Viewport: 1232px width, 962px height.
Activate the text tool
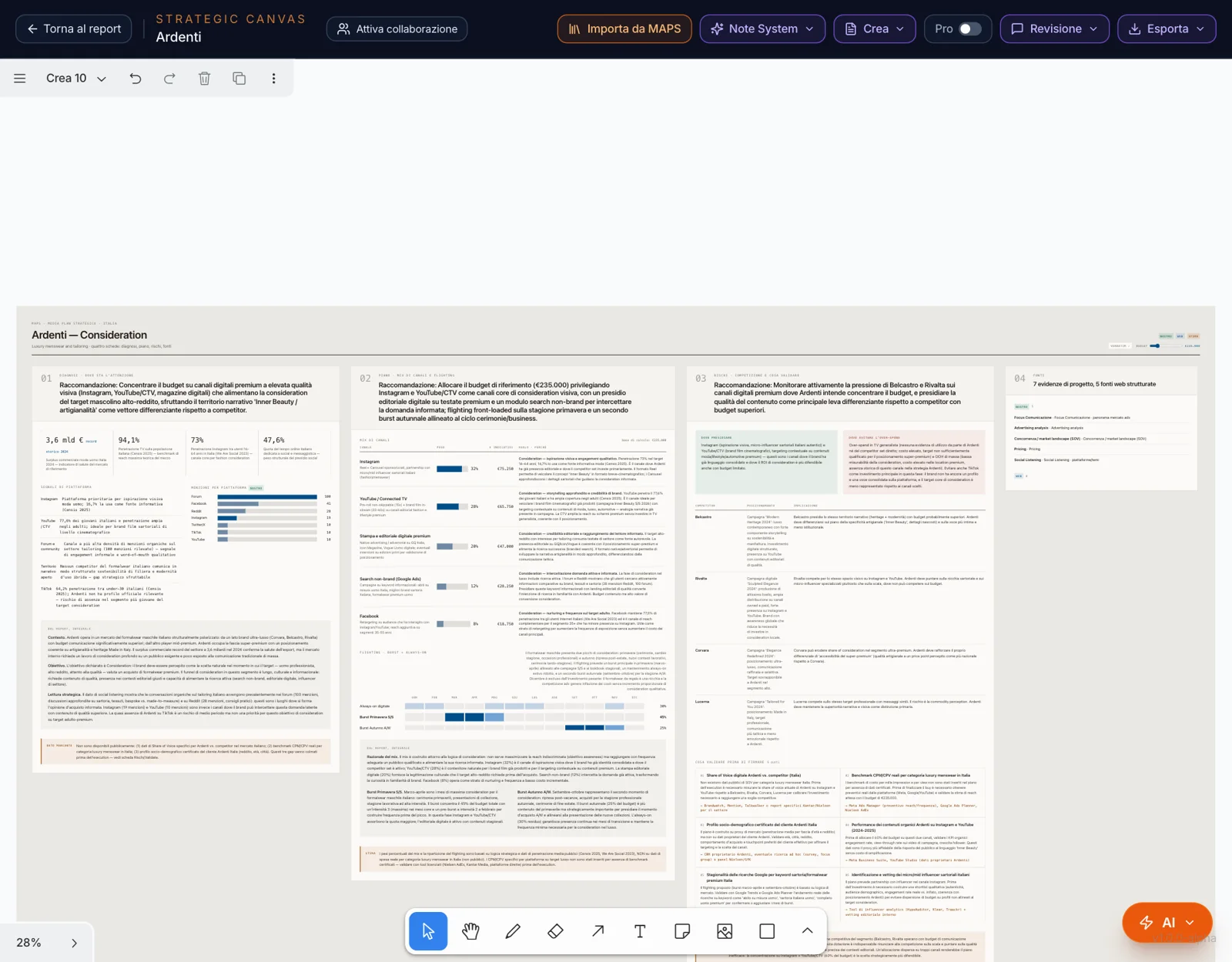640,931
